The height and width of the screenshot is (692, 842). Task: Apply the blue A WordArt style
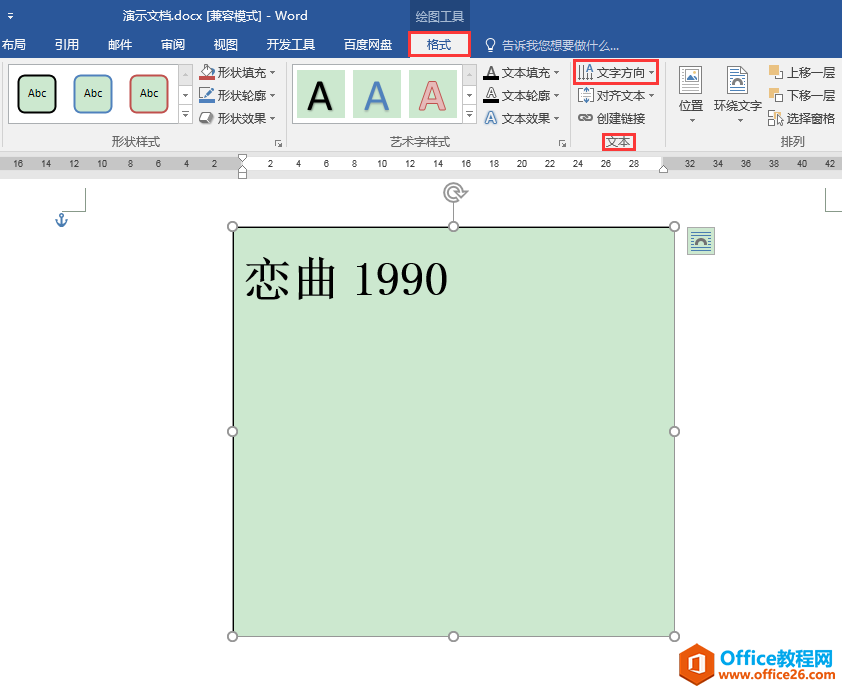click(376, 94)
